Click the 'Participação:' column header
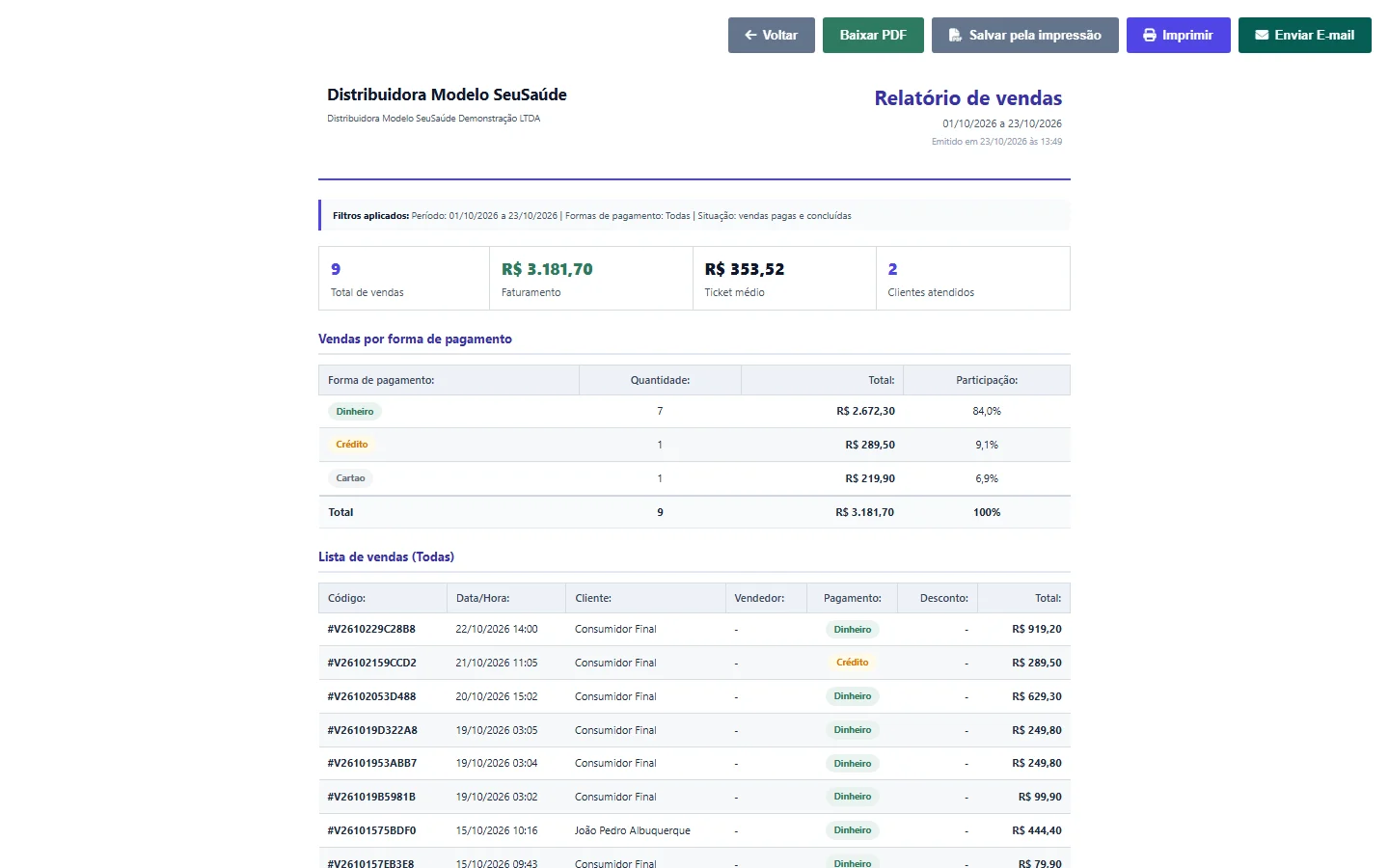 coord(987,380)
